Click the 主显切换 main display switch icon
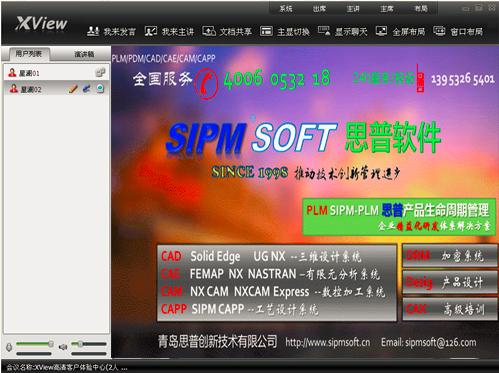Viewport: 499px width, 373px height. point(266,31)
